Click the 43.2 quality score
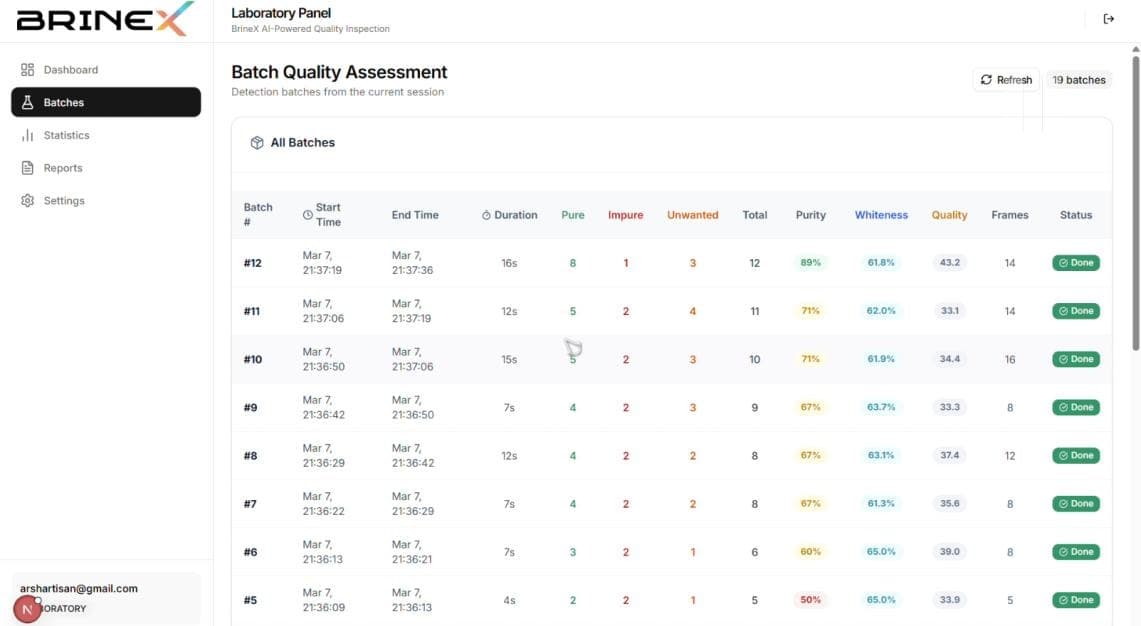The image size is (1141, 626). coord(950,263)
